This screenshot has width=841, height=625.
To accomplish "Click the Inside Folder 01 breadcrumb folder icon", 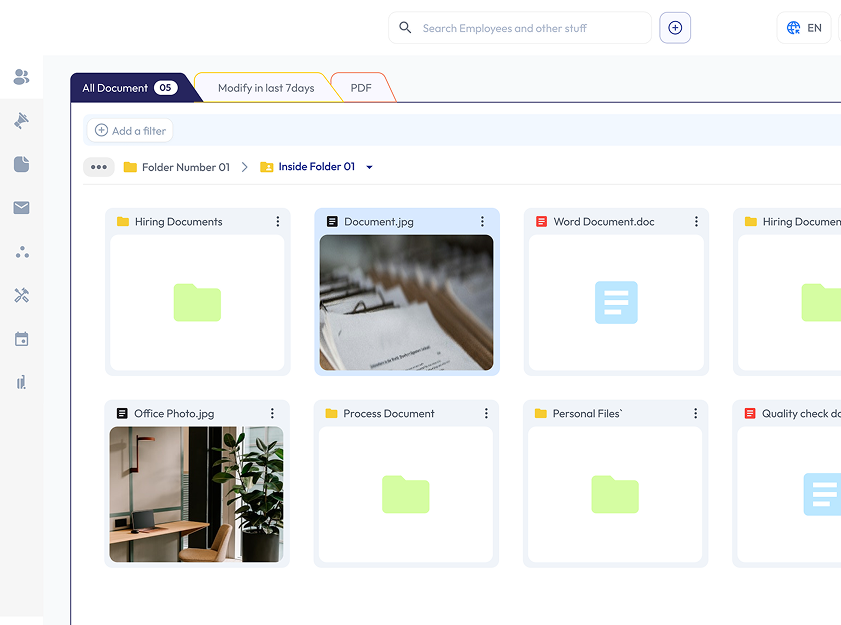I will click(x=267, y=167).
